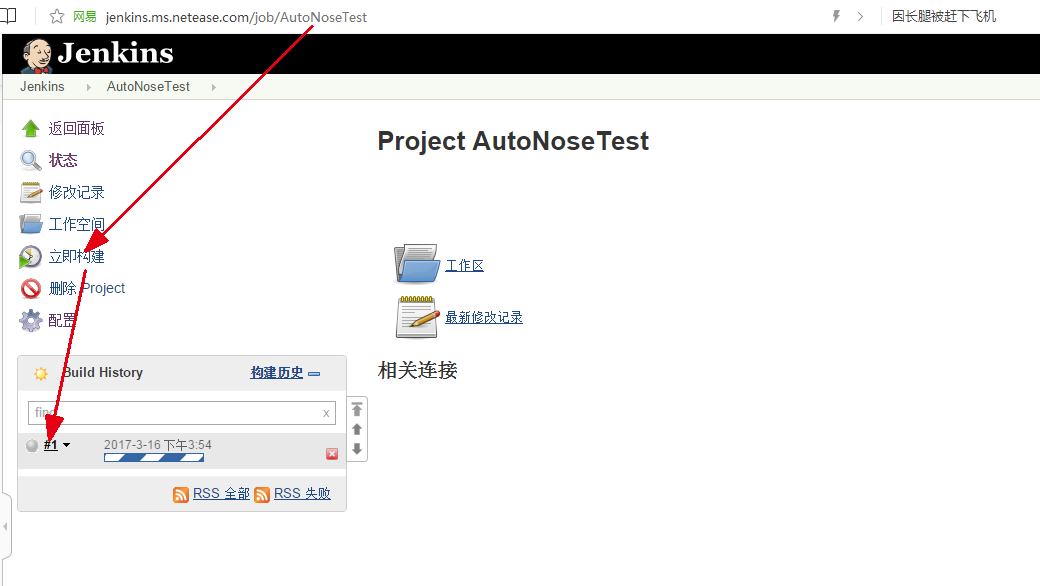
Task: Click the magnifier icon beside 状态
Action: pyautogui.click(x=31, y=160)
